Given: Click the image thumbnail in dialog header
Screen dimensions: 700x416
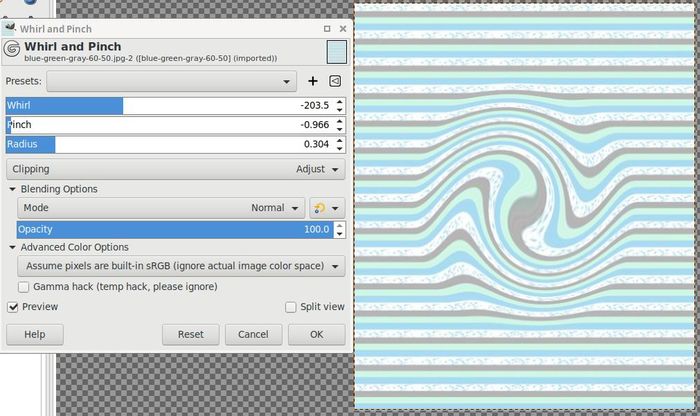Looking at the screenshot, I should [336, 52].
